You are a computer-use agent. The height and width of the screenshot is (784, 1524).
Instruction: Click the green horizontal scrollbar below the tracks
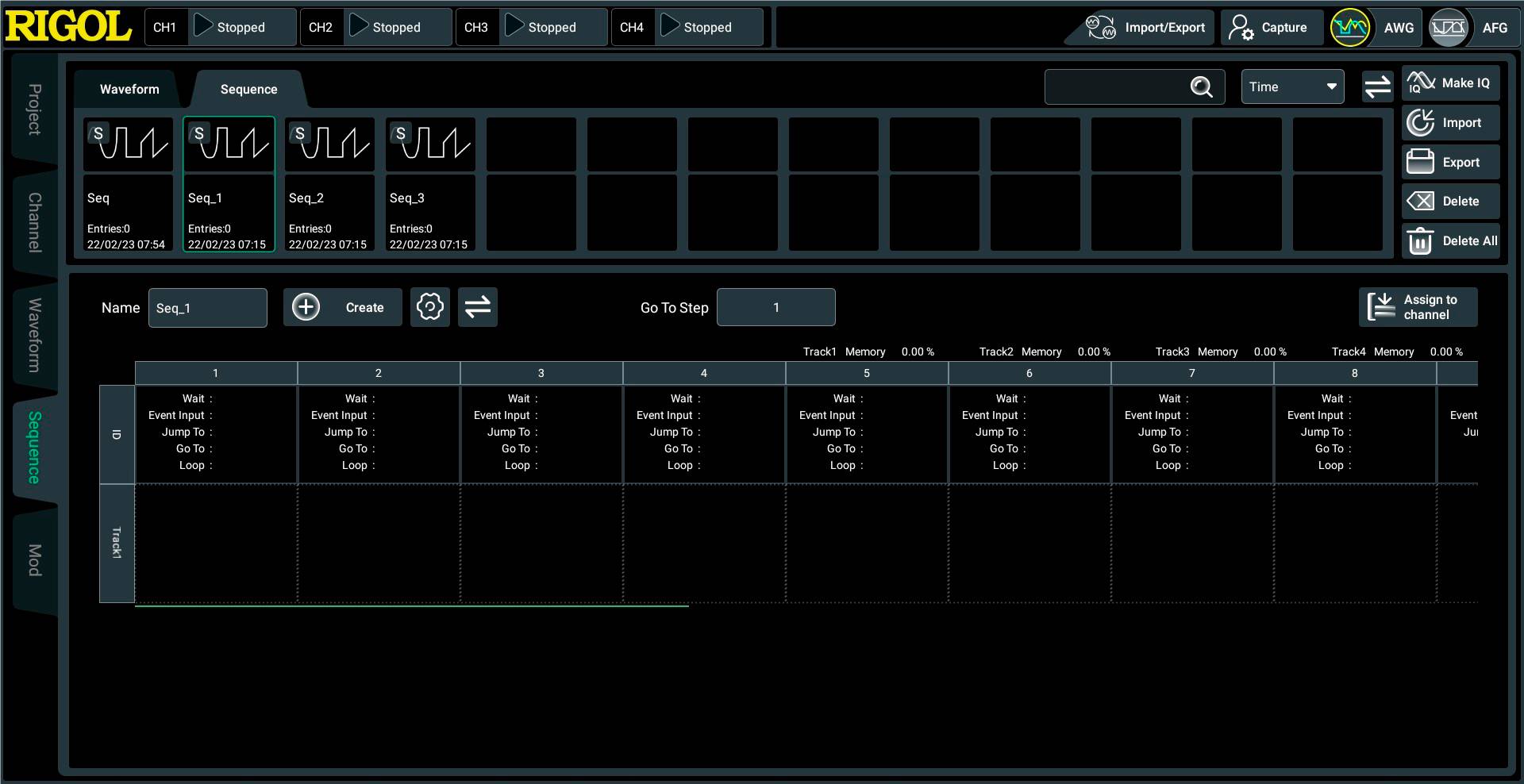click(x=411, y=606)
